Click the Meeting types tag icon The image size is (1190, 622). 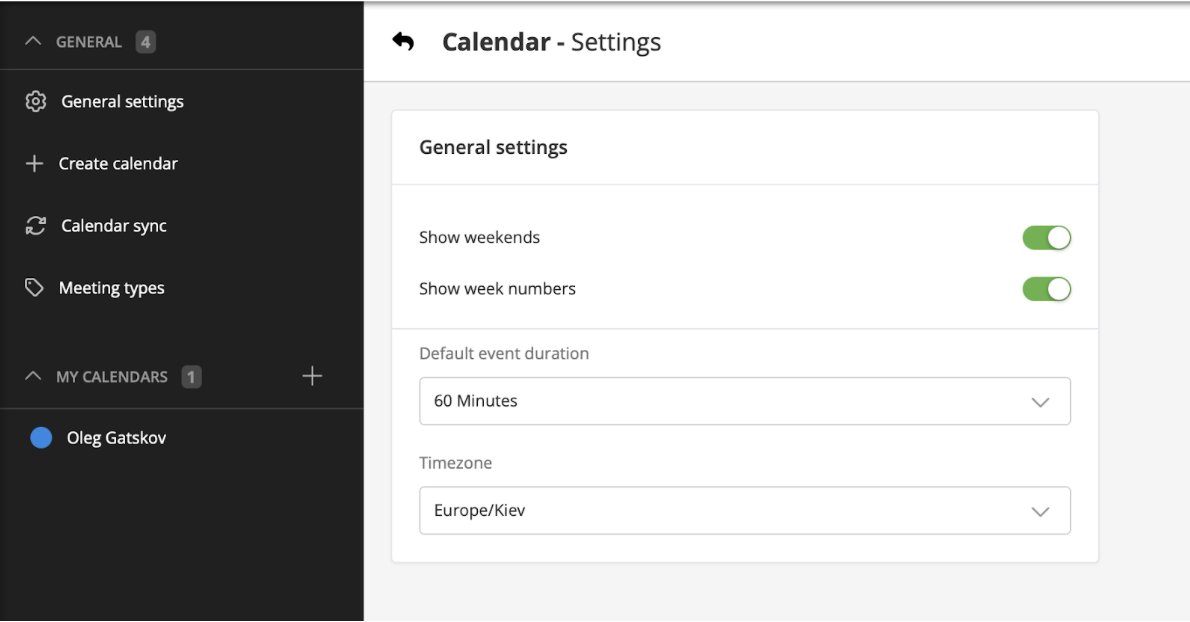[35, 288]
